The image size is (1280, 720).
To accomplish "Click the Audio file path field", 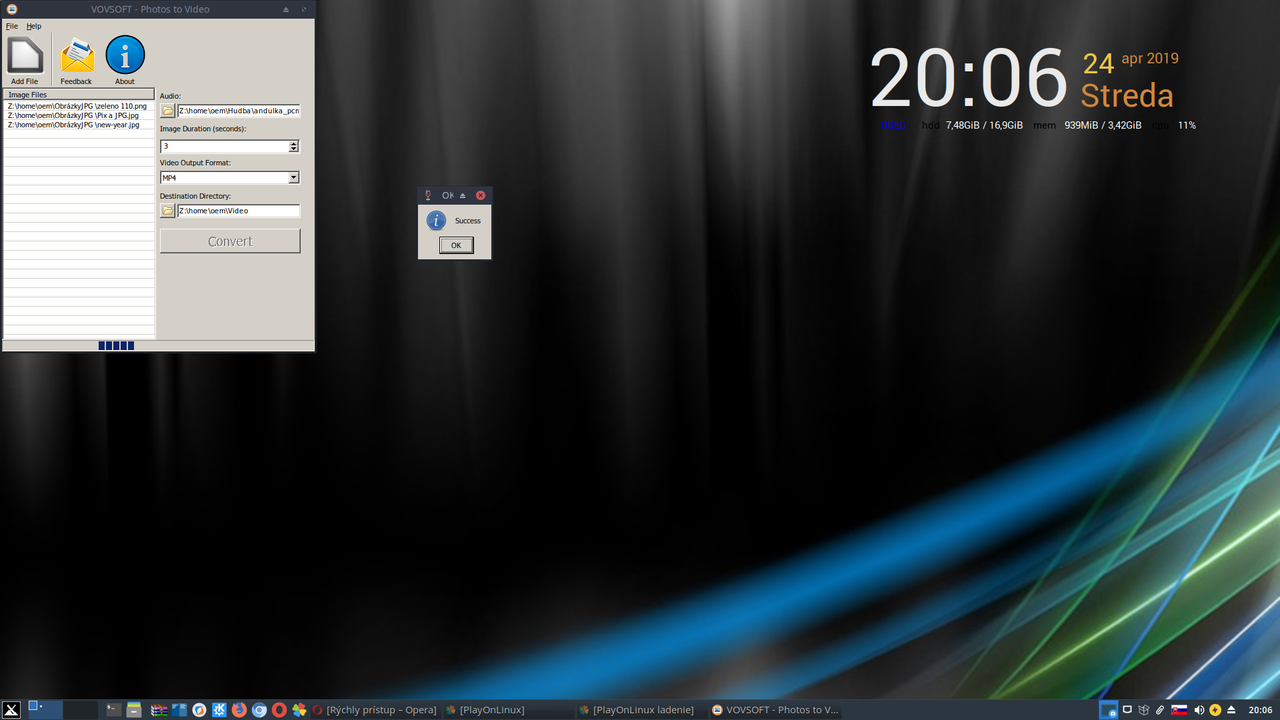I will pos(239,111).
